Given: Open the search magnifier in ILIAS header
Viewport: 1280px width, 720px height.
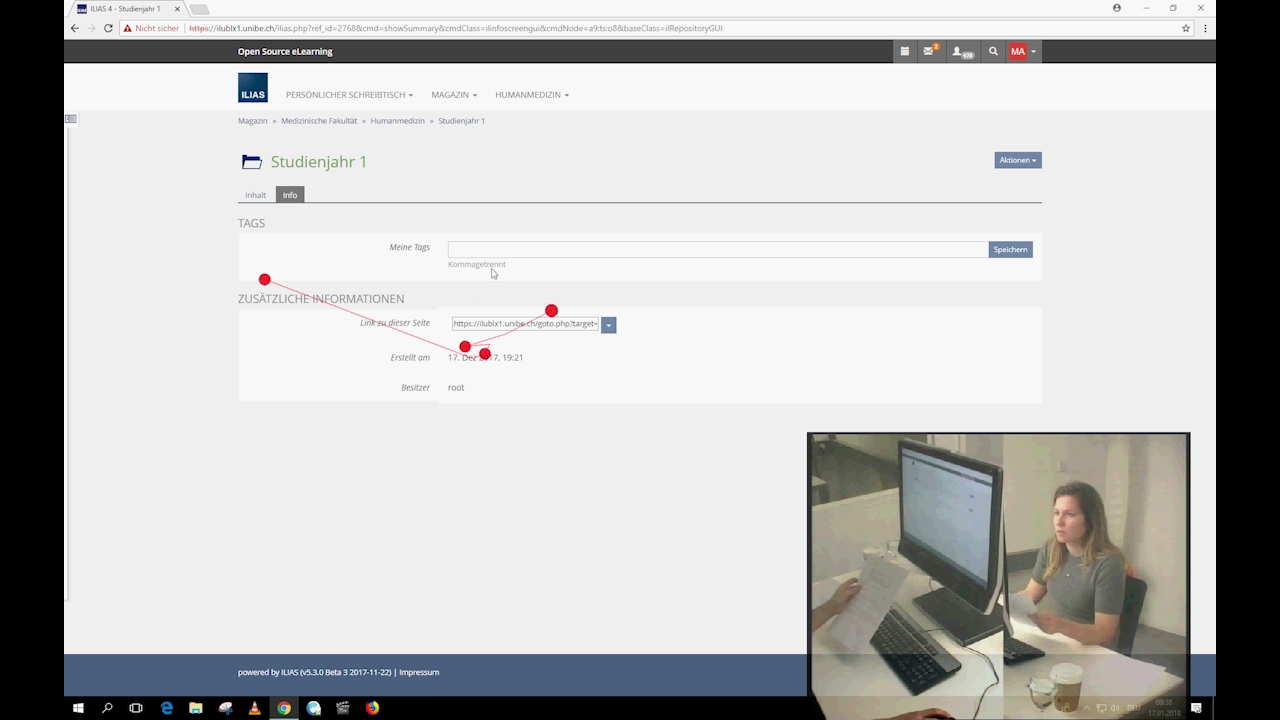Looking at the screenshot, I should pos(993,51).
